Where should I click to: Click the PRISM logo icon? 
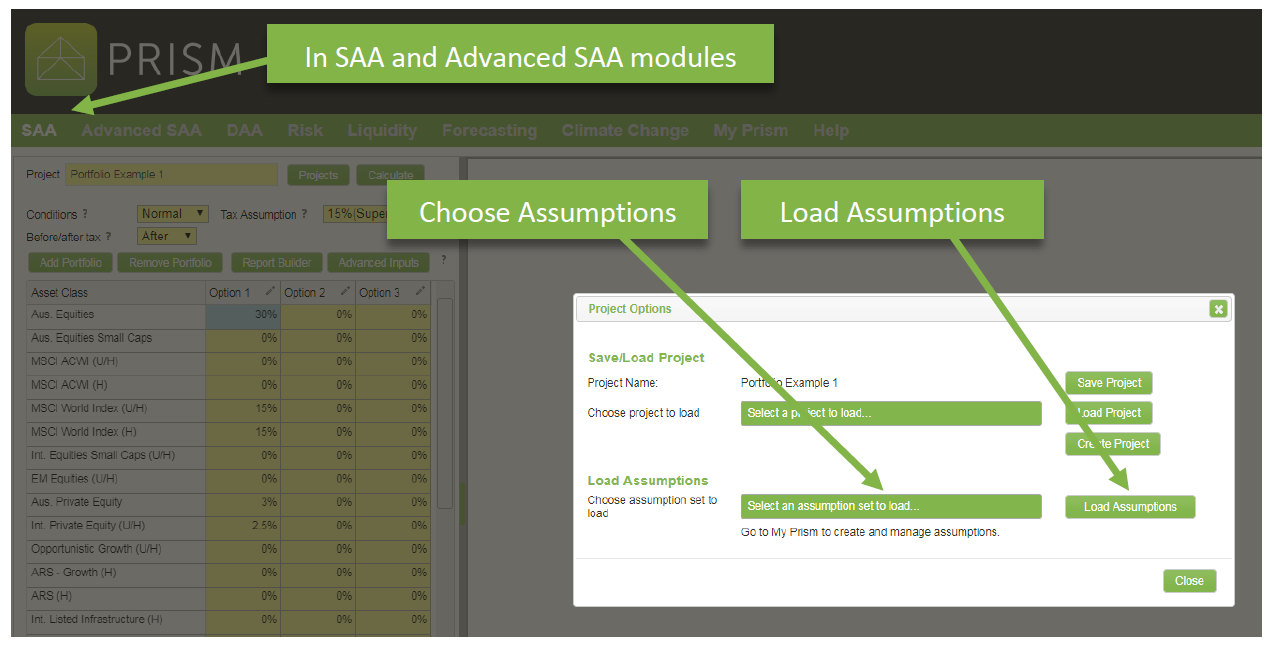click(x=61, y=59)
